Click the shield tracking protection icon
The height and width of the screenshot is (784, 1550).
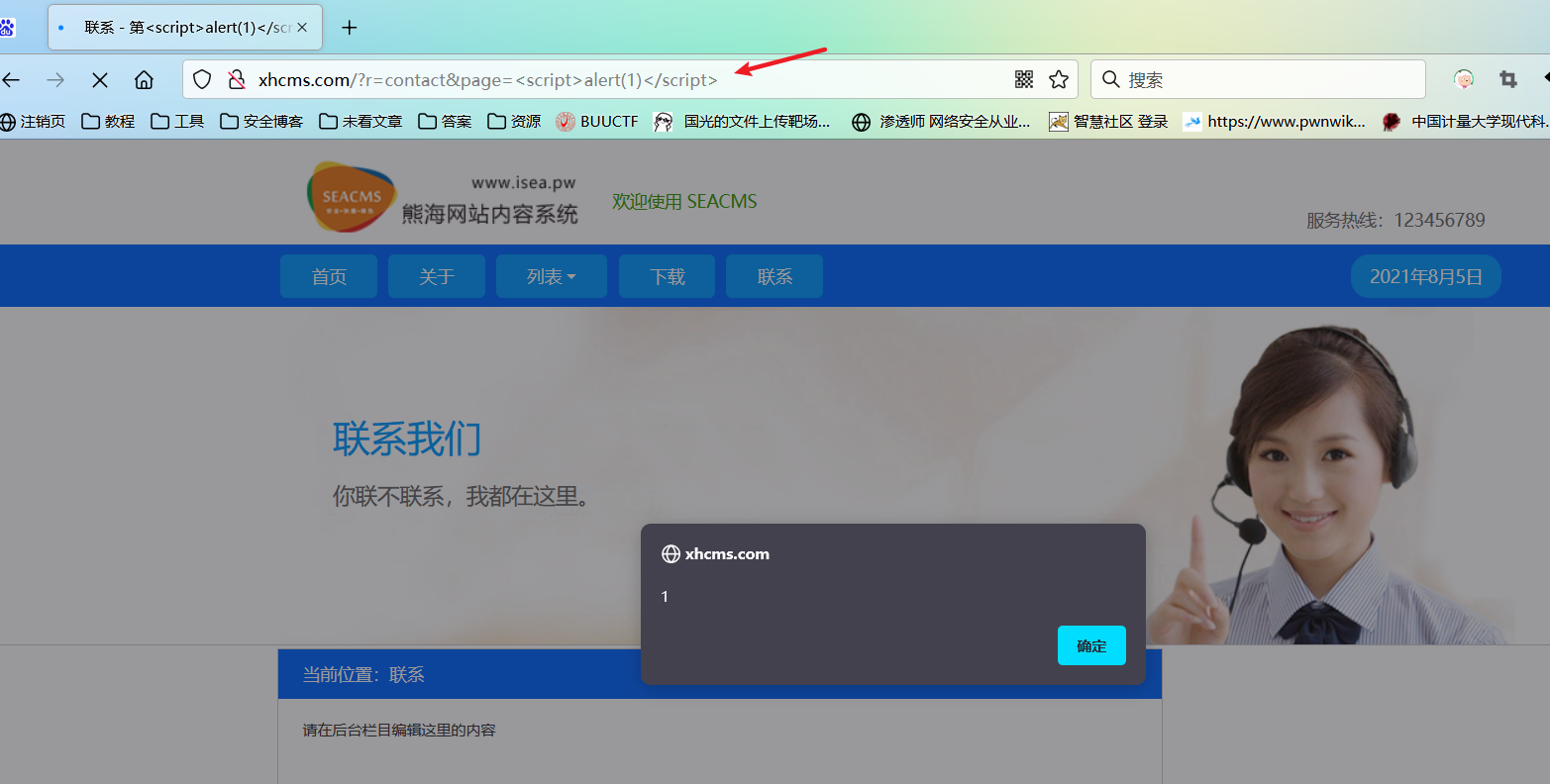[202, 79]
